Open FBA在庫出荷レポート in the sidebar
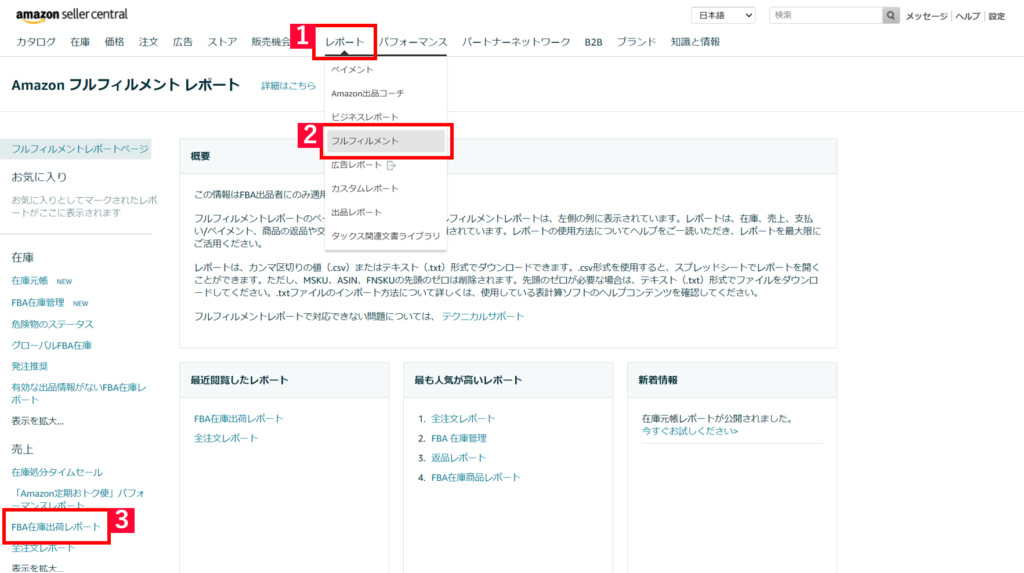Screen dimensions: 1024x573 [x=56, y=527]
